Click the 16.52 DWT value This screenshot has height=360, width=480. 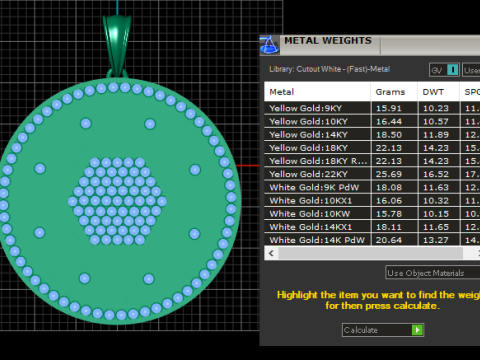pos(436,174)
